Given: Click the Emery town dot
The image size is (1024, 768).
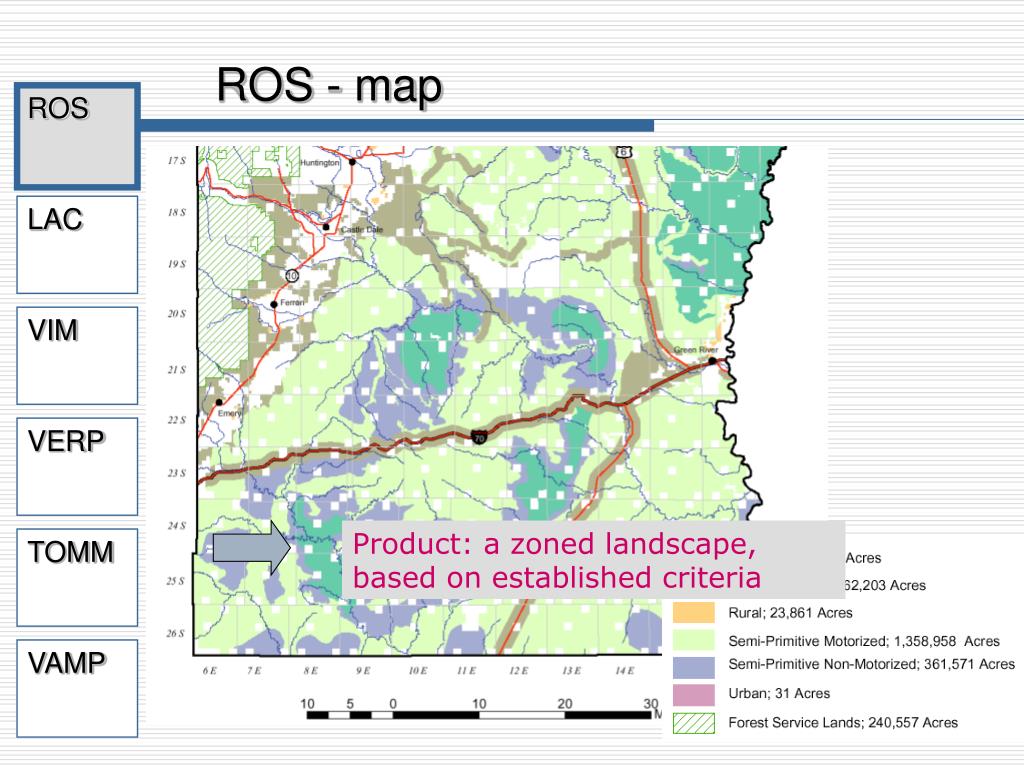Looking at the screenshot, I should tap(219, 402).
